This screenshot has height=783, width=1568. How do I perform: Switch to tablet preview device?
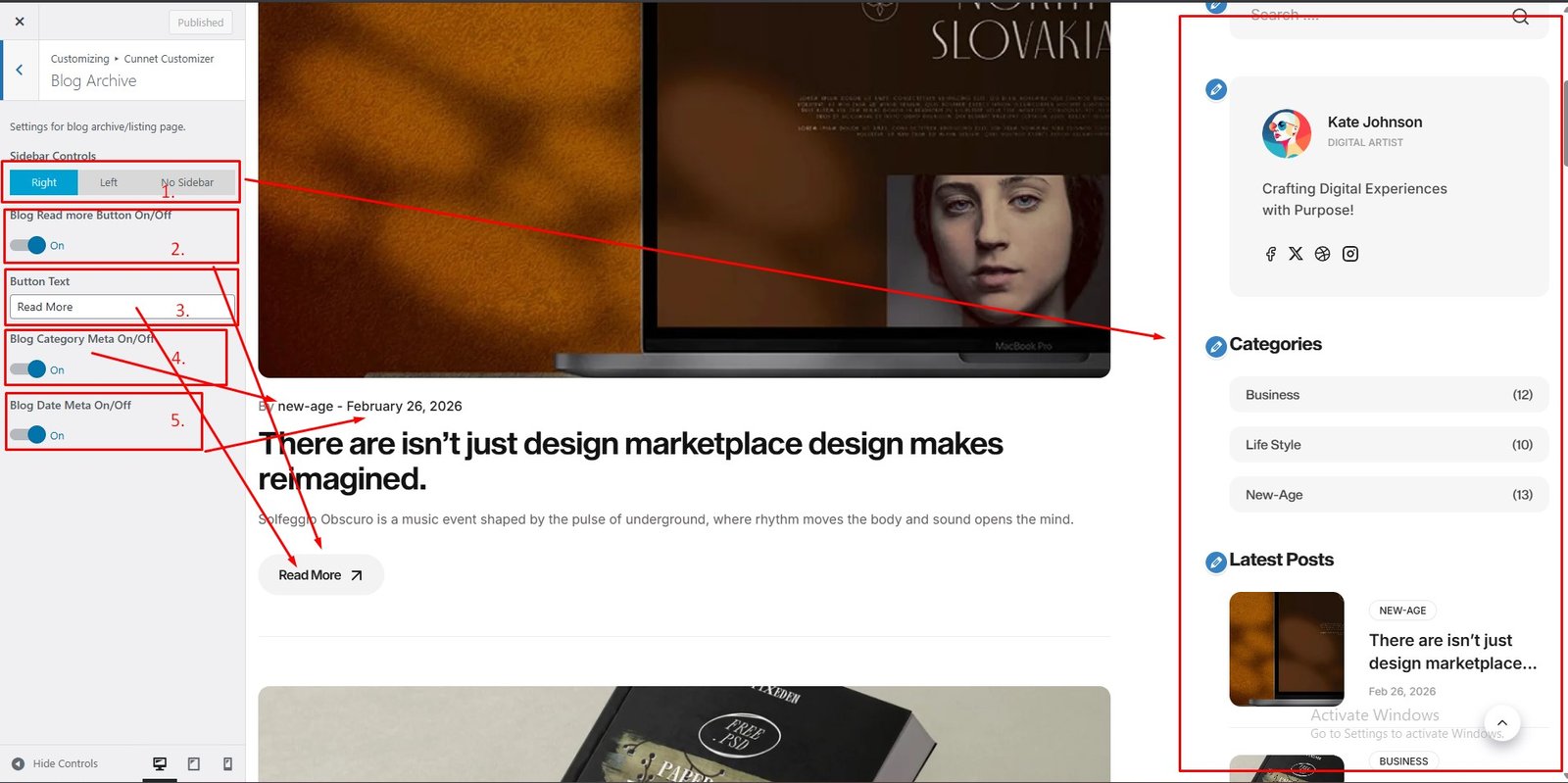(194, 763)
